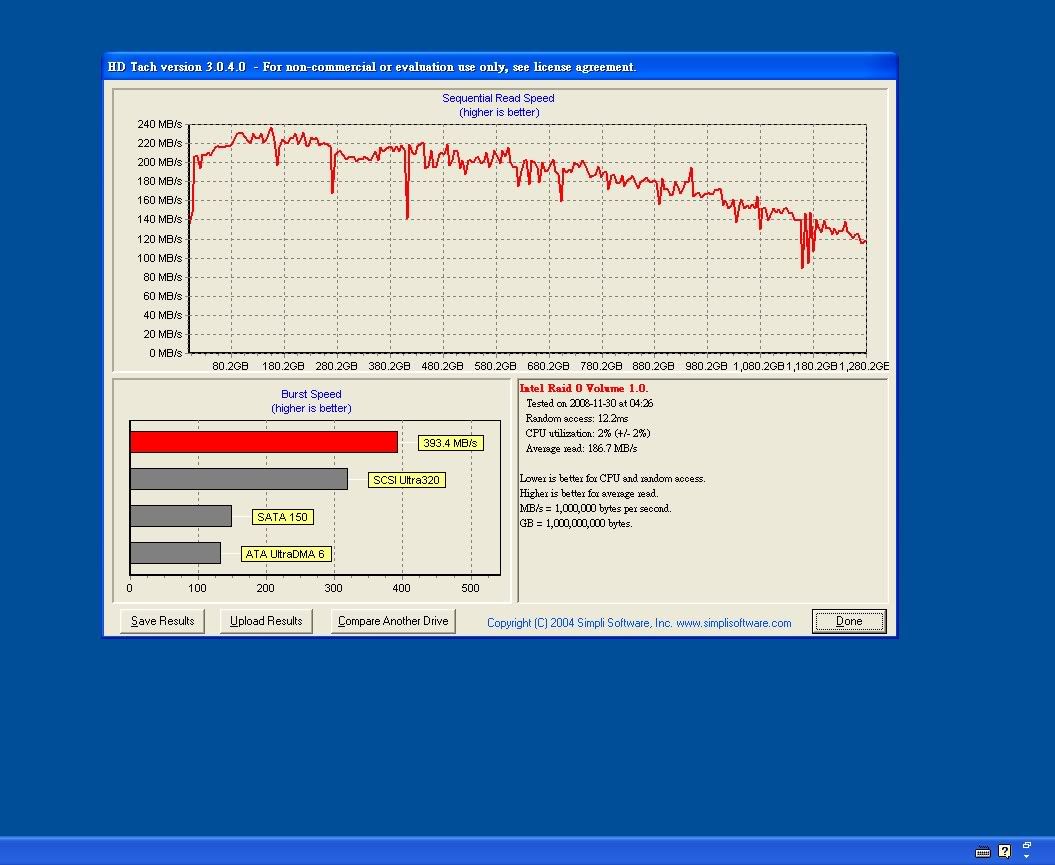The width and height of the screenshot is (1055, 865).
Task: Select the gray SATA 150 bar
Action: [180, 516]
